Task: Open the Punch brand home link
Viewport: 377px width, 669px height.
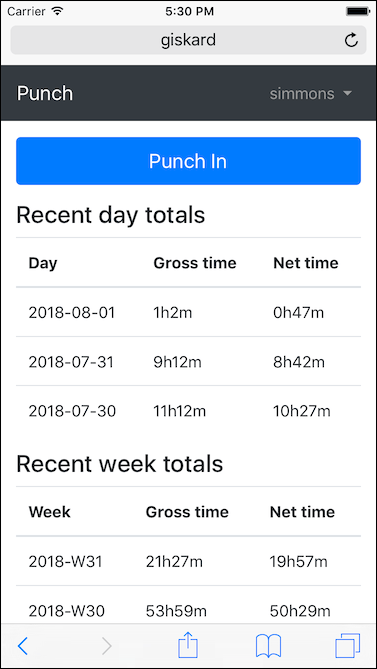Action: [x=45, y=93]
